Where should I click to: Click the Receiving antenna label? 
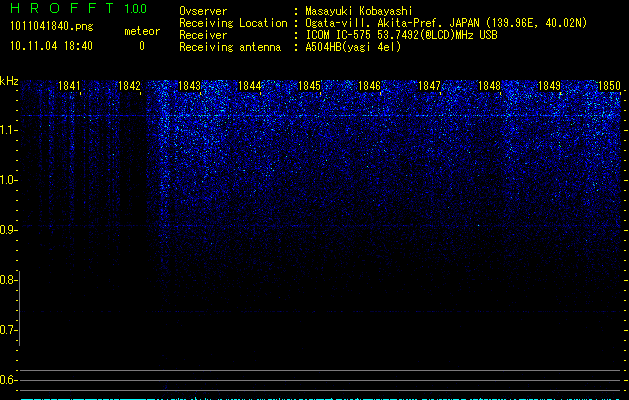[230, 47]
